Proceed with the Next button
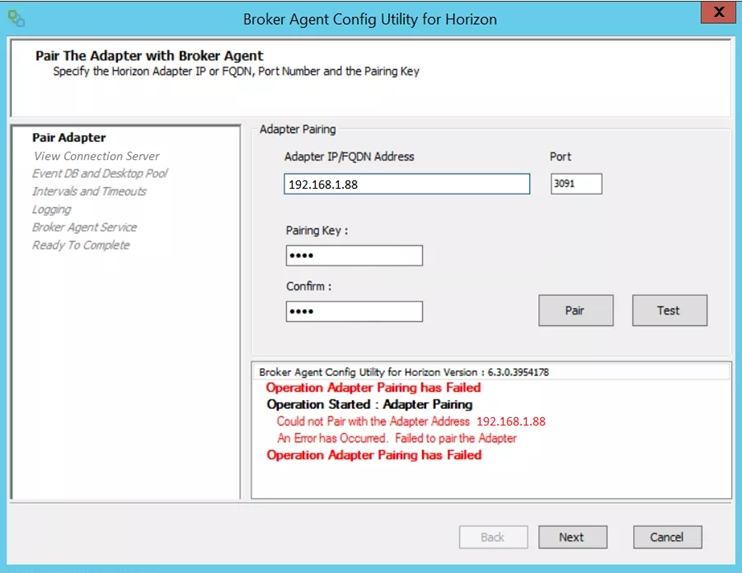The height and width of the screenshot is (573, 742). [x=572, y=537]
